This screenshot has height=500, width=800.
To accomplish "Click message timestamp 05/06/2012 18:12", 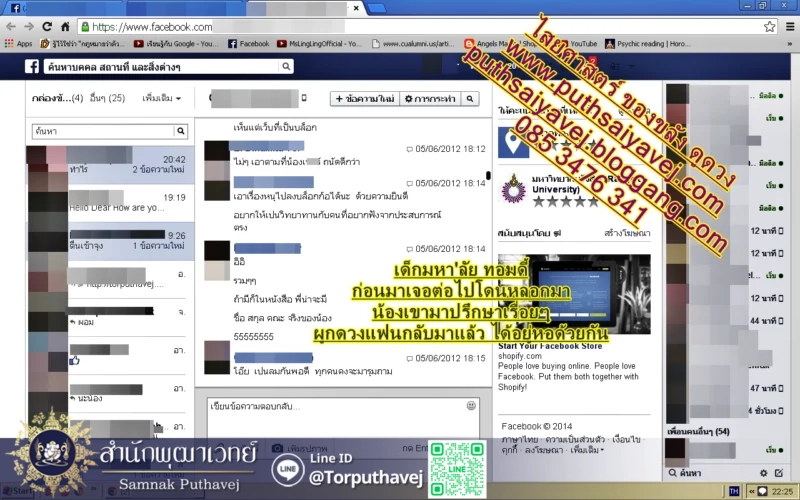I will pos(450,149).
